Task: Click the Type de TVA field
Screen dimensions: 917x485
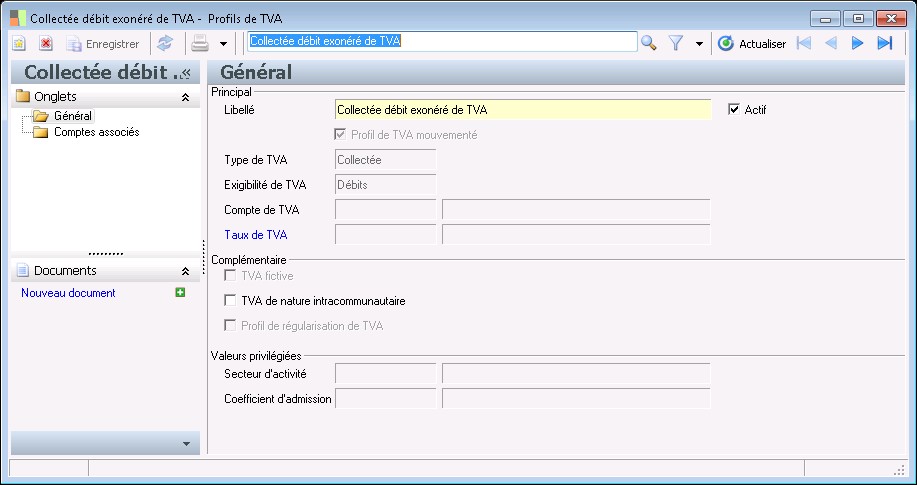Action: click(385, 160)
